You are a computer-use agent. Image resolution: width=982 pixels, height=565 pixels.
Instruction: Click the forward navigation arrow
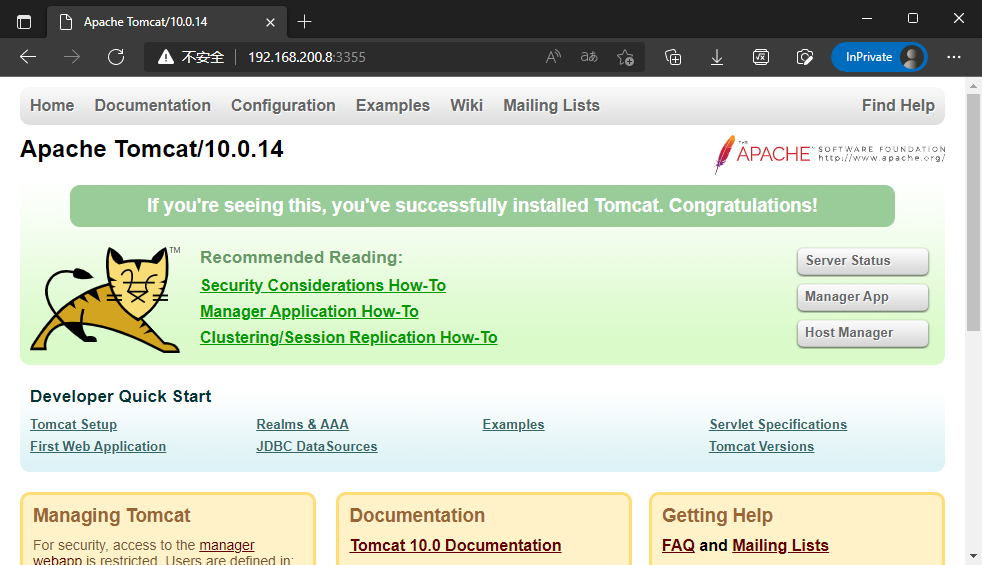tap(72, 57)
